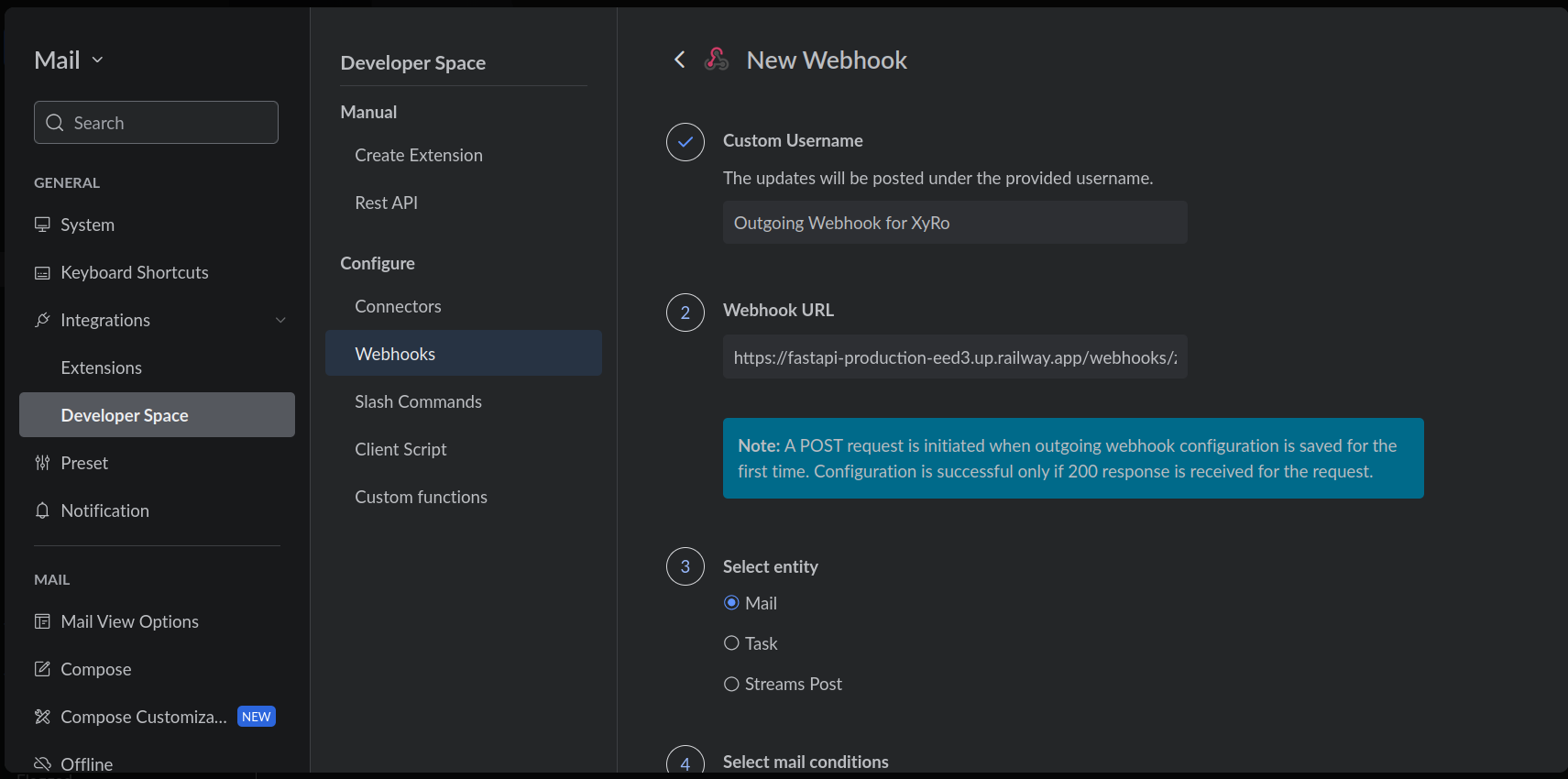
Task: Go to Extensions under Integrations
Action: tap(157, 368)
